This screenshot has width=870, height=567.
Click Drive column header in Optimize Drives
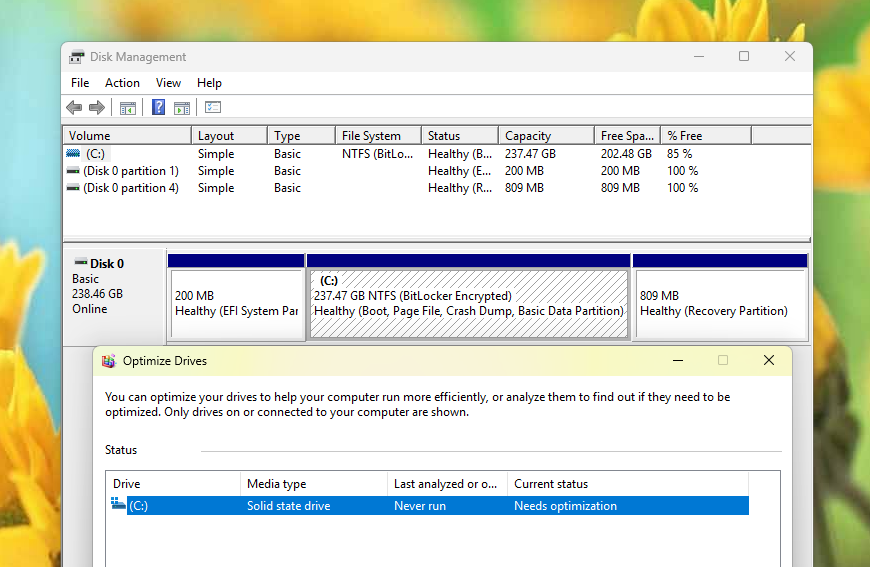pos(174,484)
